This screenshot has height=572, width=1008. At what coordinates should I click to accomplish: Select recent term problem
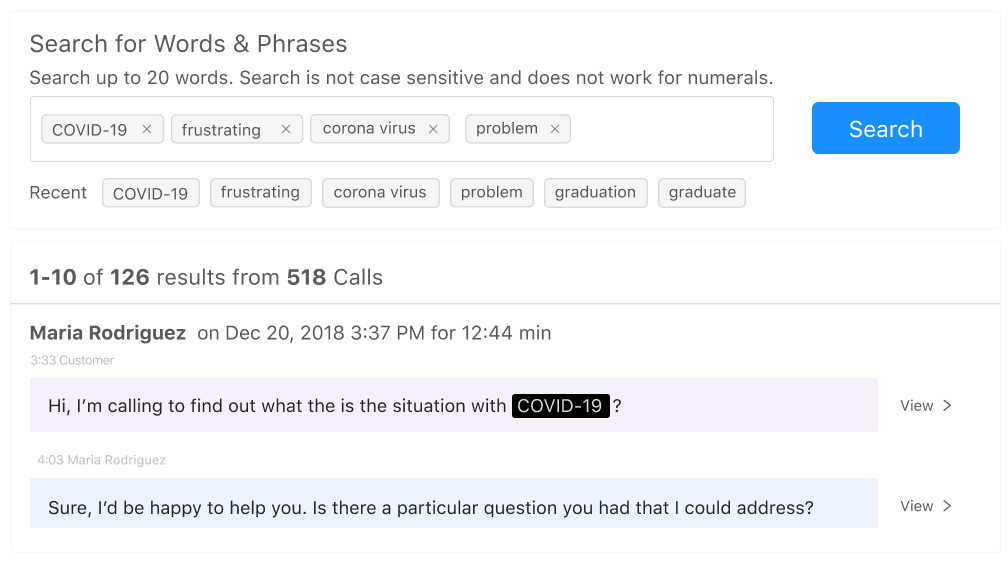tap(491, 193)
